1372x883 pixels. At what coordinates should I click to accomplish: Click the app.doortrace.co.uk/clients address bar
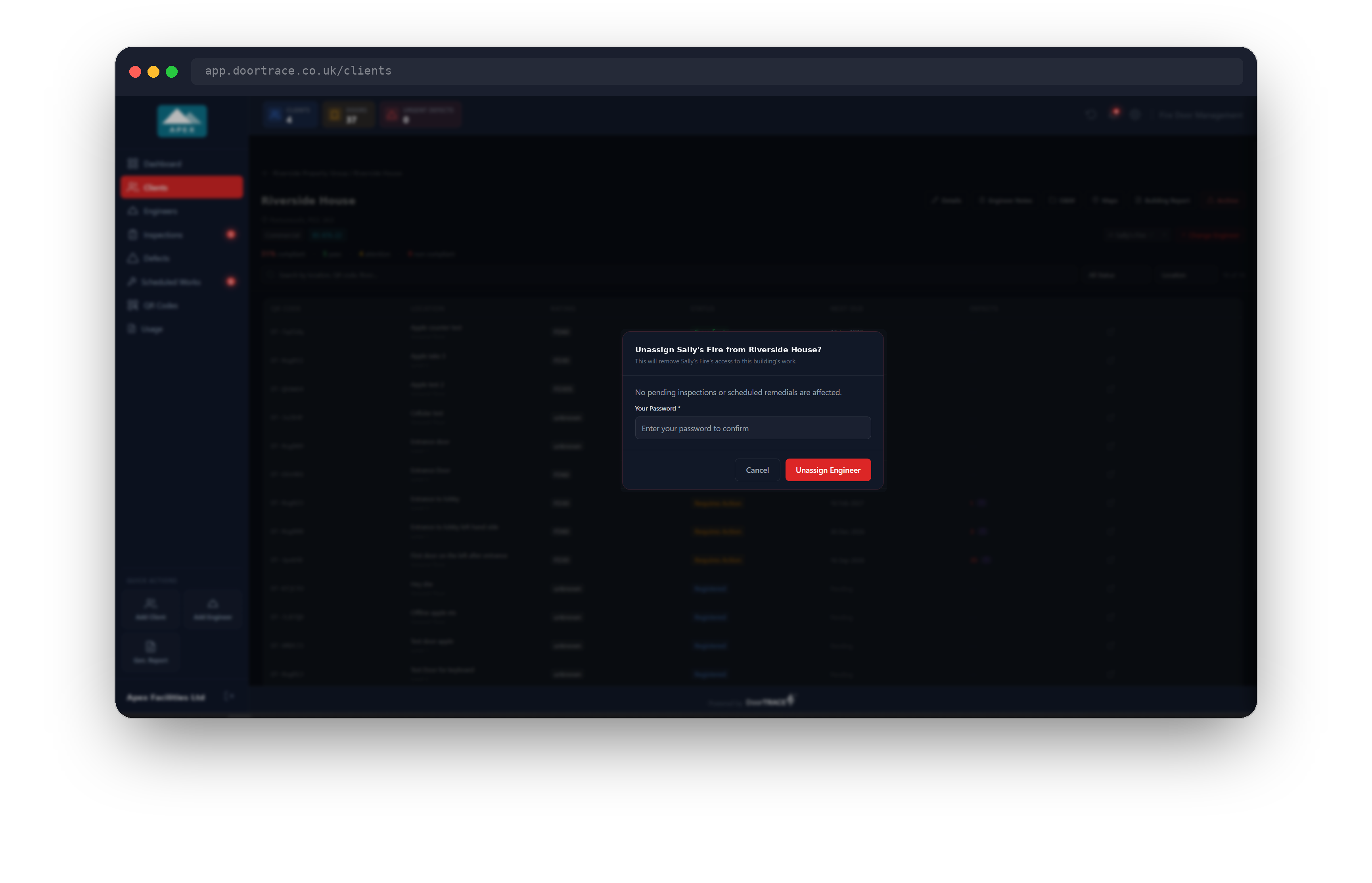pos(717,71)
